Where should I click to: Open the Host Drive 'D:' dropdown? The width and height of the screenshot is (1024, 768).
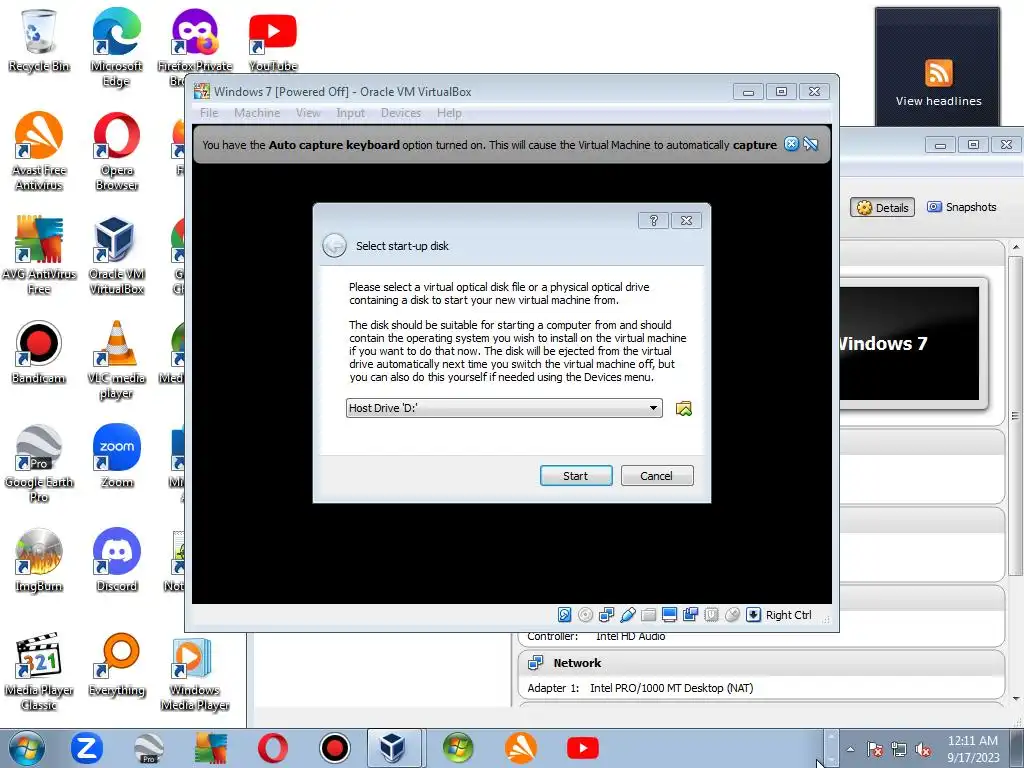(x=504, y=408)
